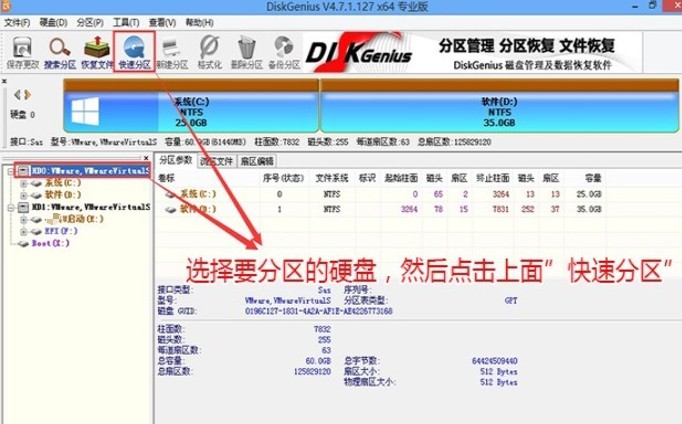Collapse the HD0 disk tree node
This screenshot has width=682, height=424.
tap(10, 171)
